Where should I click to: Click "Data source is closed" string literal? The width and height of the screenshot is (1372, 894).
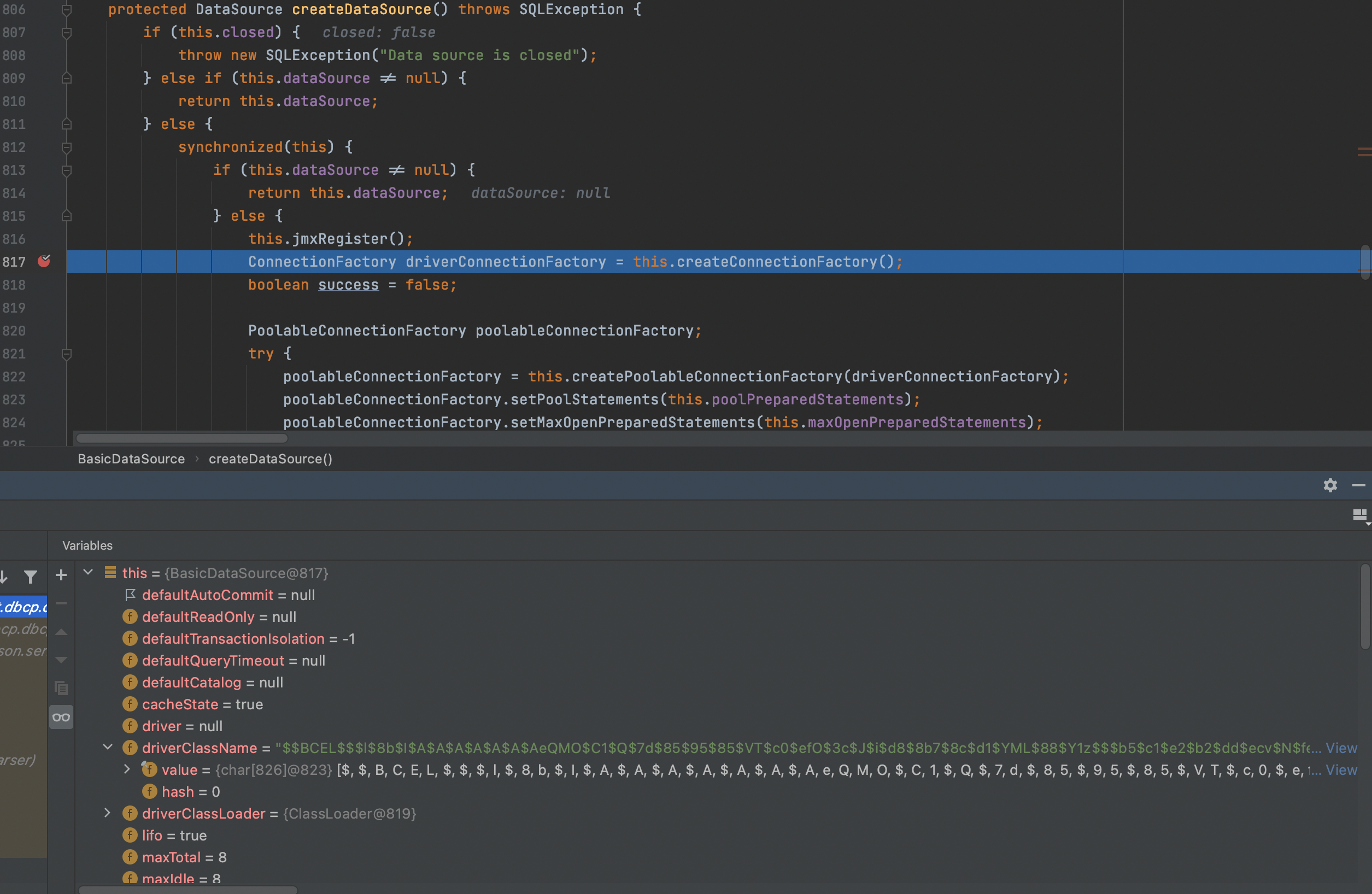[x=479, y=55]
